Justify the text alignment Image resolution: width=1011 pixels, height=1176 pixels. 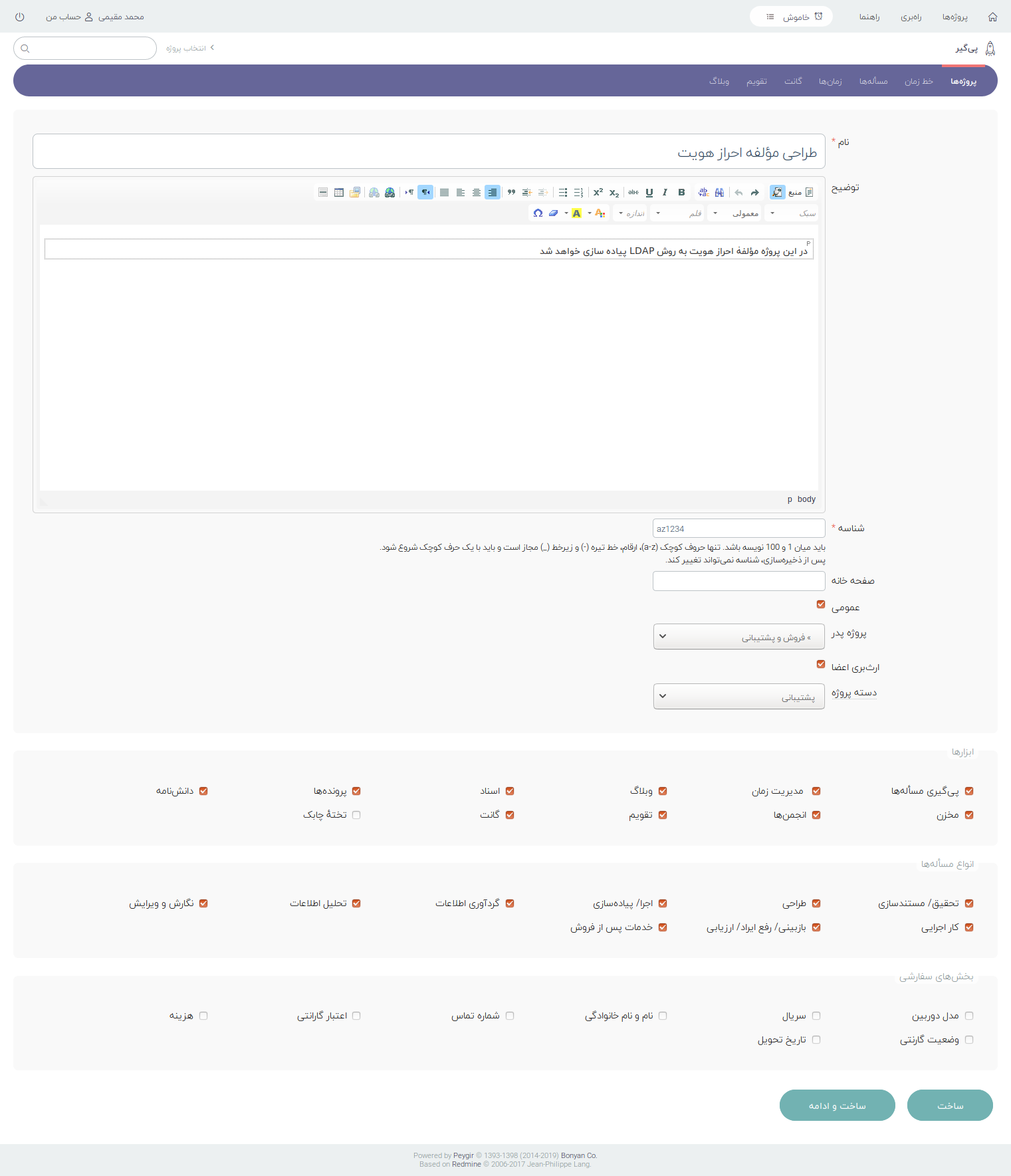444,192
